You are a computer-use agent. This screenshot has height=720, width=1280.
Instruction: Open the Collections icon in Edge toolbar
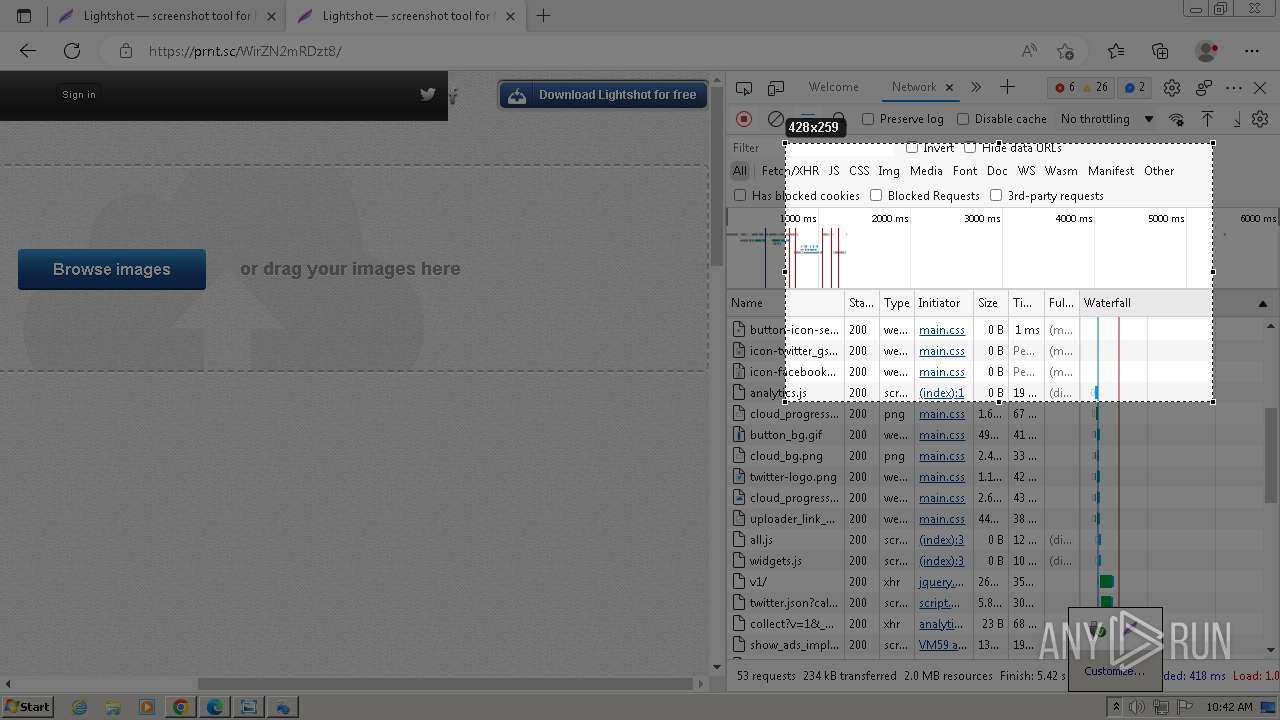tap(1160, 51)
